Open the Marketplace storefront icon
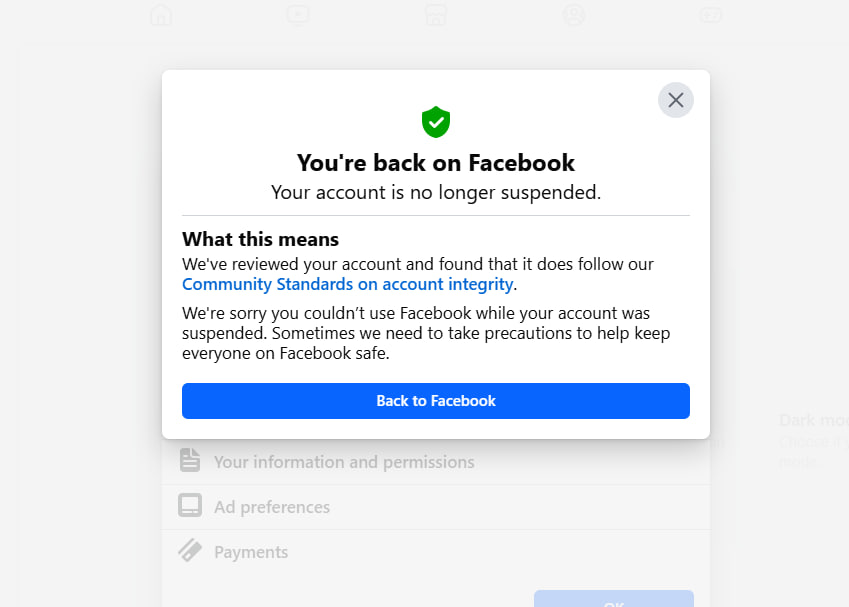Image resolution: width=849 pixels, height=607 pixels. coord(435,15)
